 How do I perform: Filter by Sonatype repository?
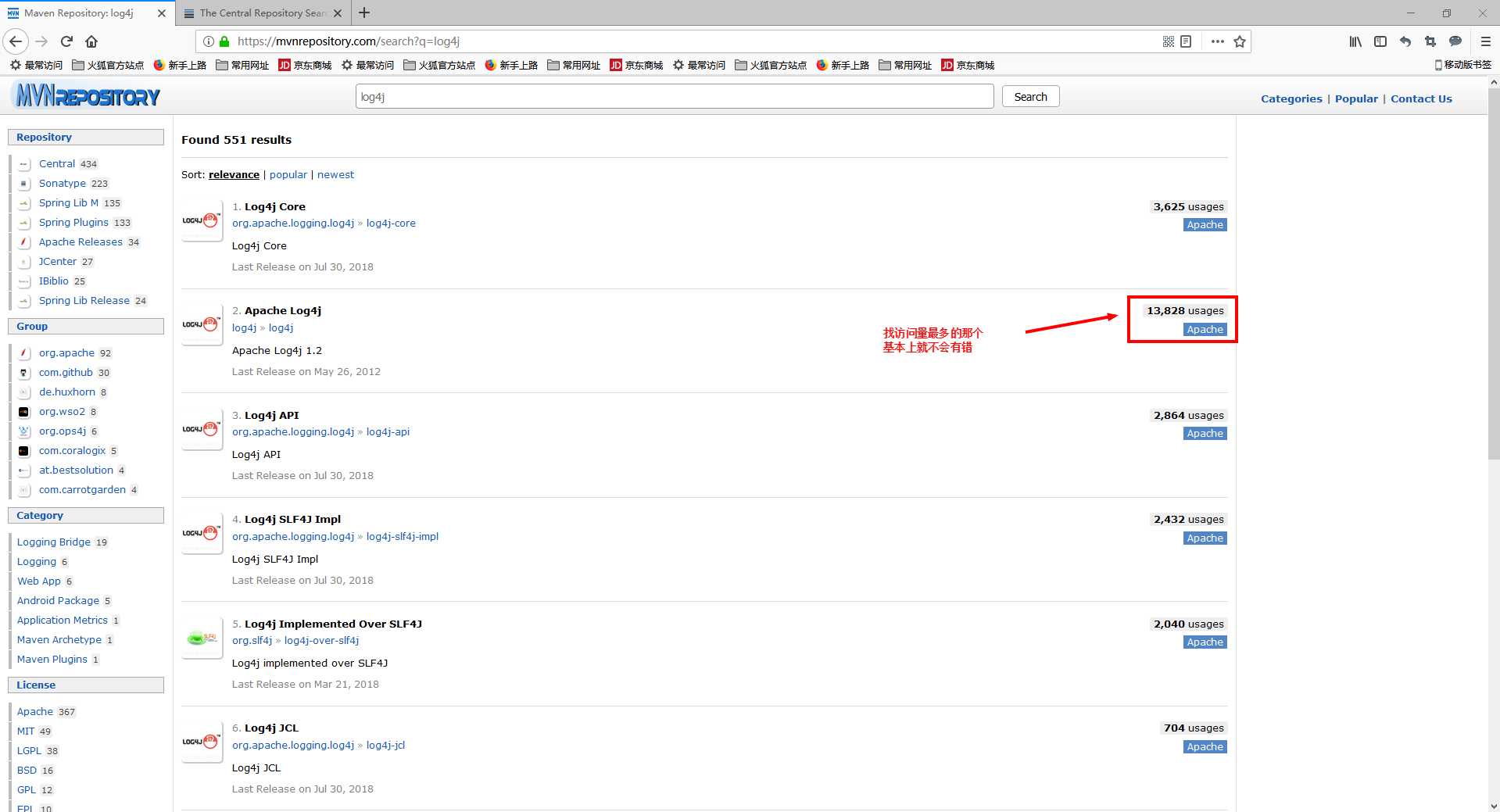click(63, 183)
